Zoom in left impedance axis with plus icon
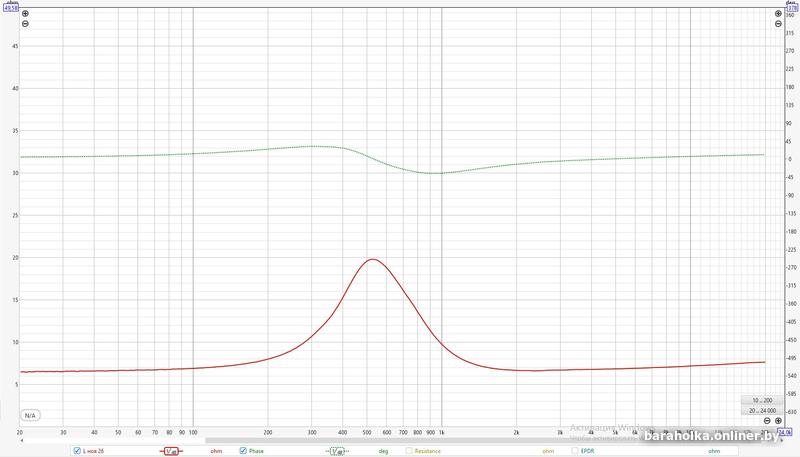The width and height of the screenshot is (800, 457). click(x=25, y=14)
